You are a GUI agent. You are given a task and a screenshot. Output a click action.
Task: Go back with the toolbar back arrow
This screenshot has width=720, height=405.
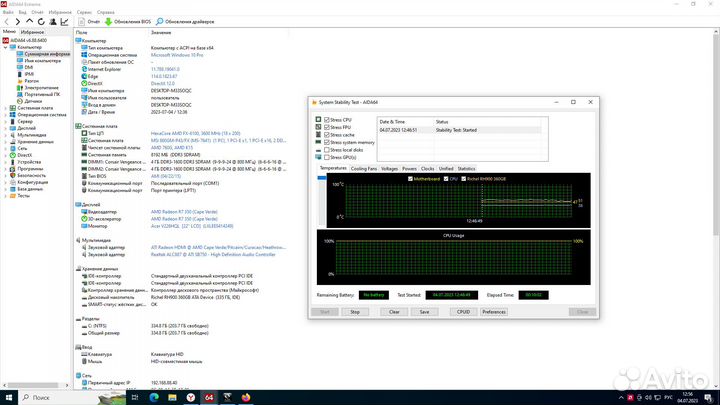click(6, 22)
